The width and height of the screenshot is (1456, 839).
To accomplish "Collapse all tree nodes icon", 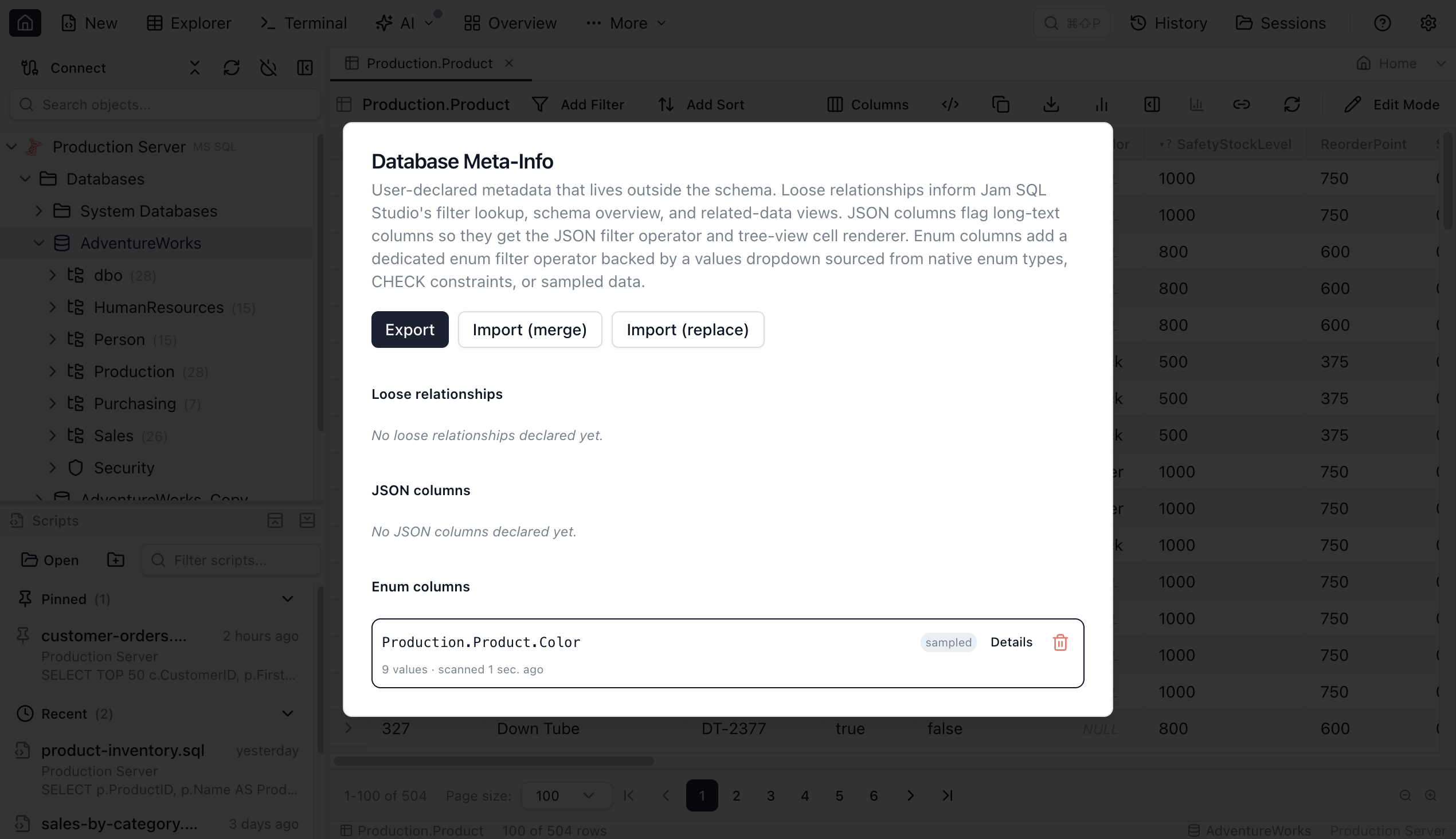I will click(195, 68).
